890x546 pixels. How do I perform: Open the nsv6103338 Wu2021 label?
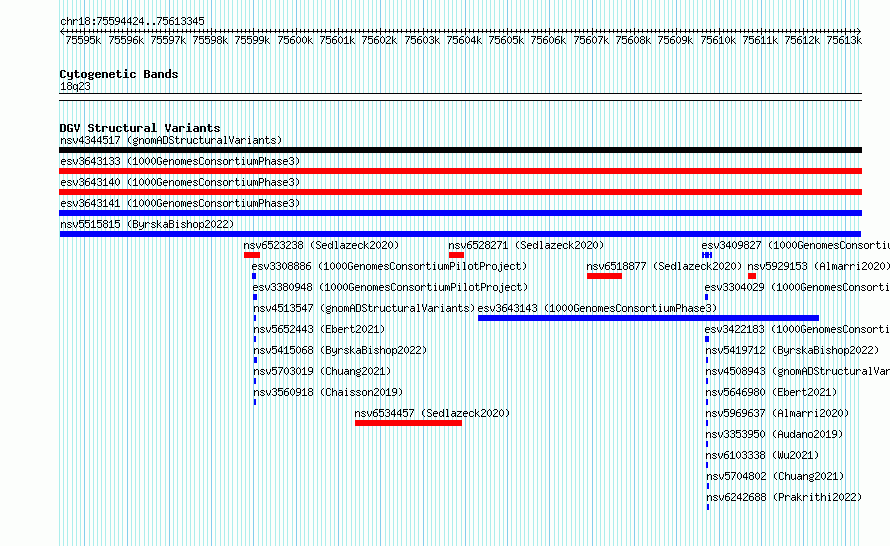click(x=762, y=455)
